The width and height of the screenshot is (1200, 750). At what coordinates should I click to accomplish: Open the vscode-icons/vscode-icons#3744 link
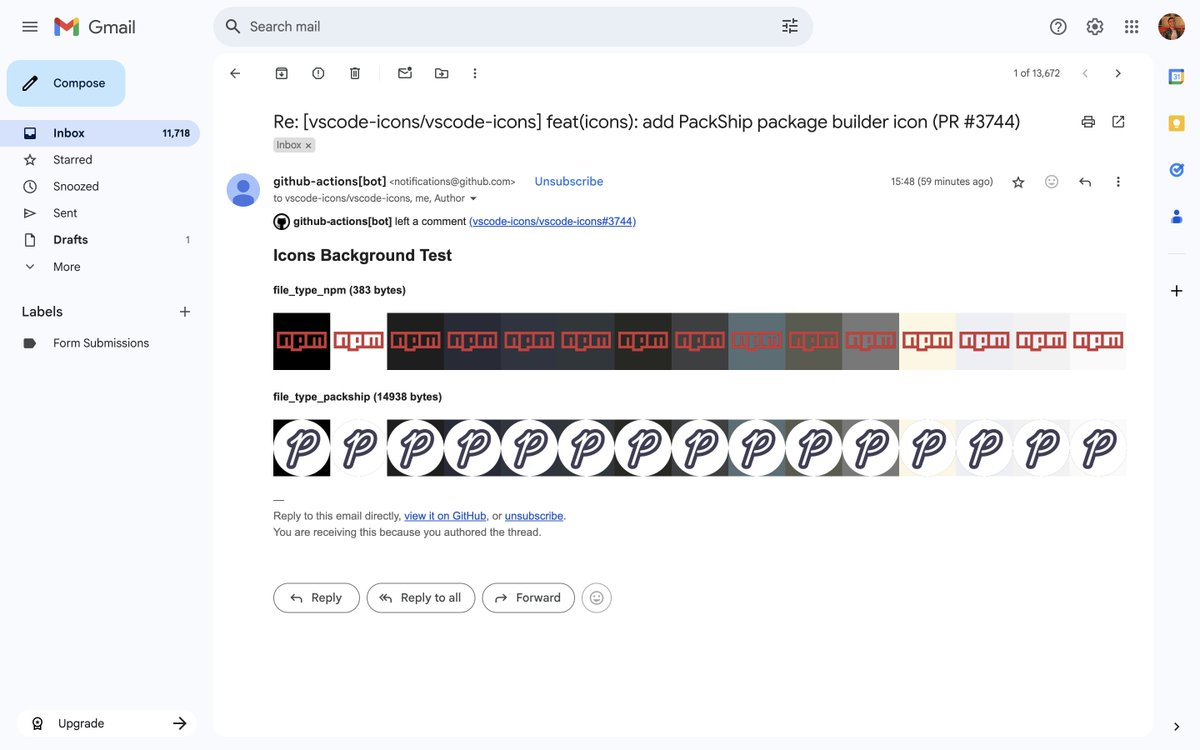point(552,221)
